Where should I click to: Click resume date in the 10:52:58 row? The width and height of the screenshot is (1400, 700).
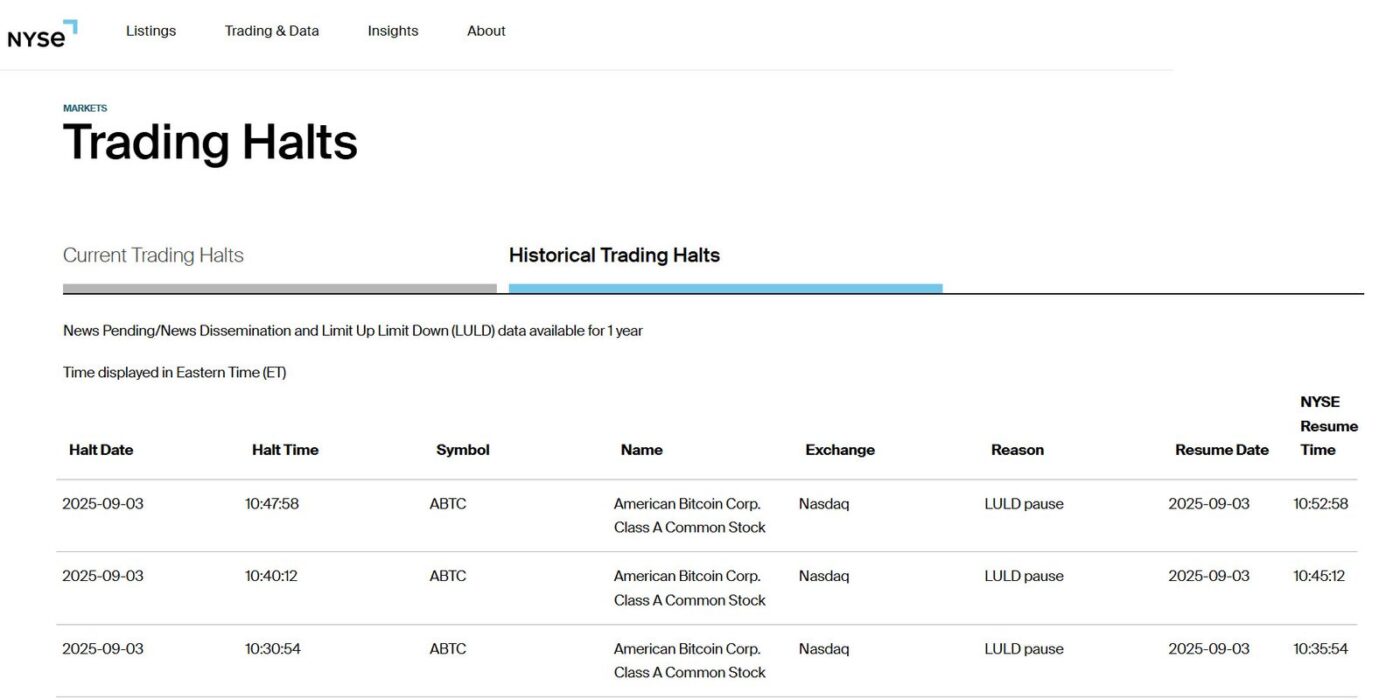coord(1209,504)
